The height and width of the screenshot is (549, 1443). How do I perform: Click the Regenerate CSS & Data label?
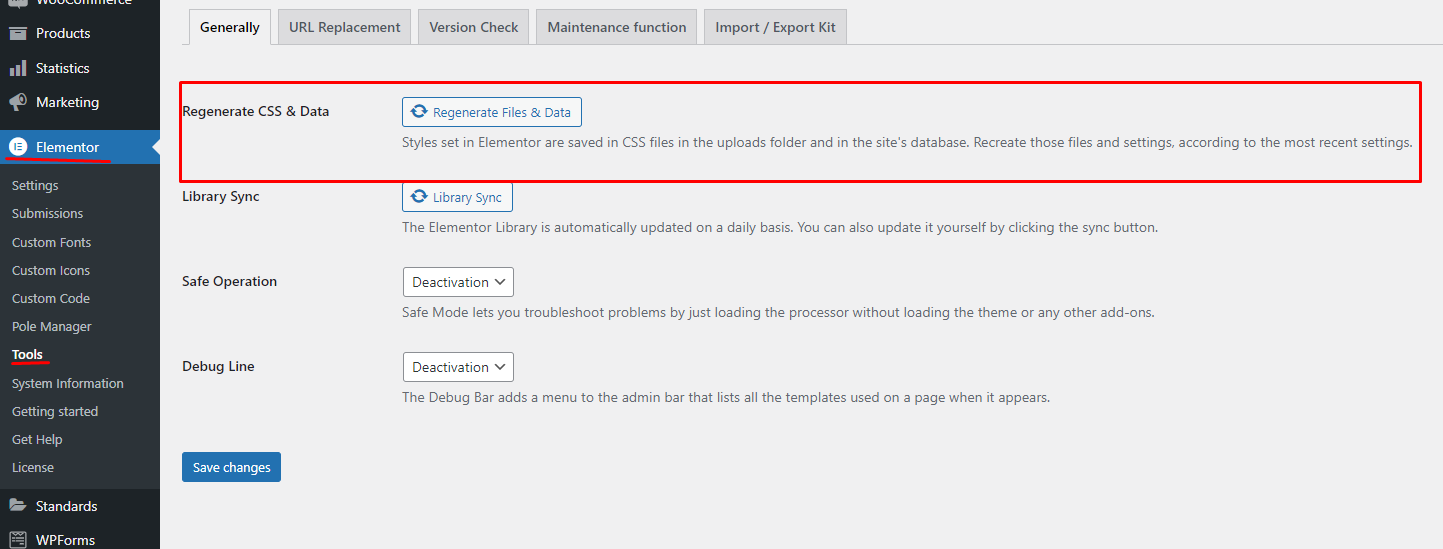255,111
